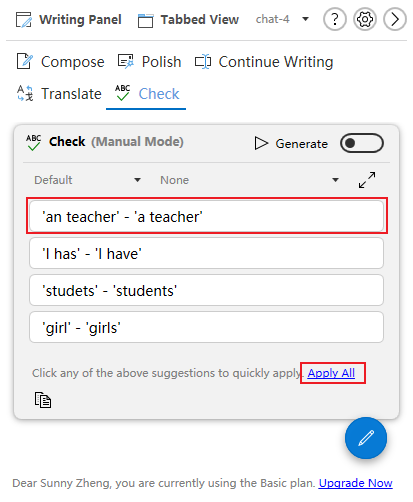Open settings gear icon
413x502 pixels.
pyautogui.click(x=365, y=19)
